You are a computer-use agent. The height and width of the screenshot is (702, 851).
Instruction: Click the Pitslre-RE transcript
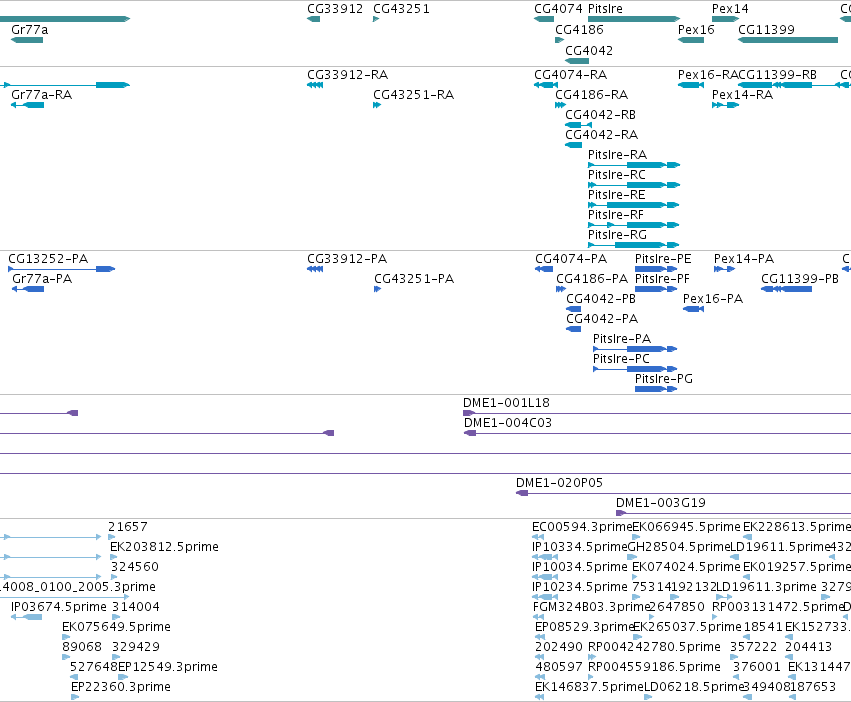634,205
